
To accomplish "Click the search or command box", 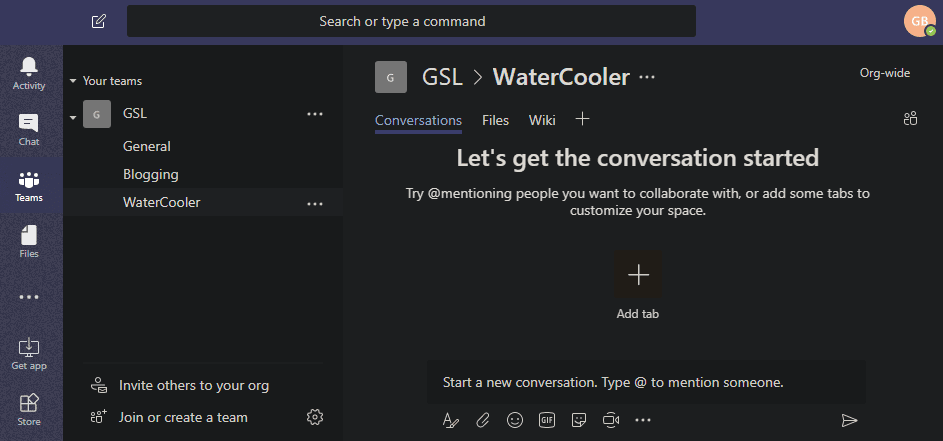I will pos(411,21).
